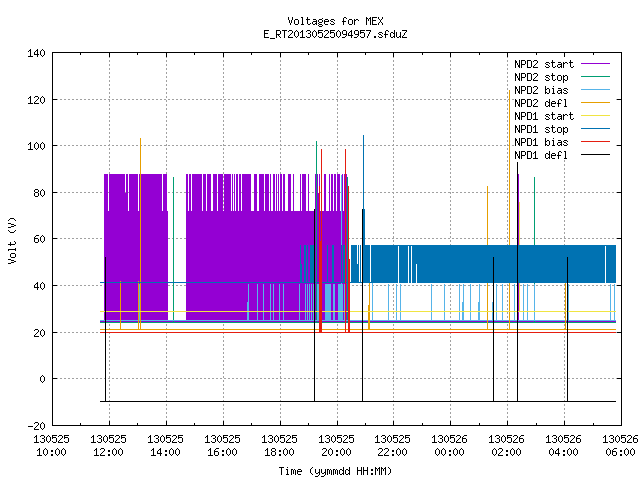
Task: Click the 'NPD2 bias' legend label
Action: [541, 90]
